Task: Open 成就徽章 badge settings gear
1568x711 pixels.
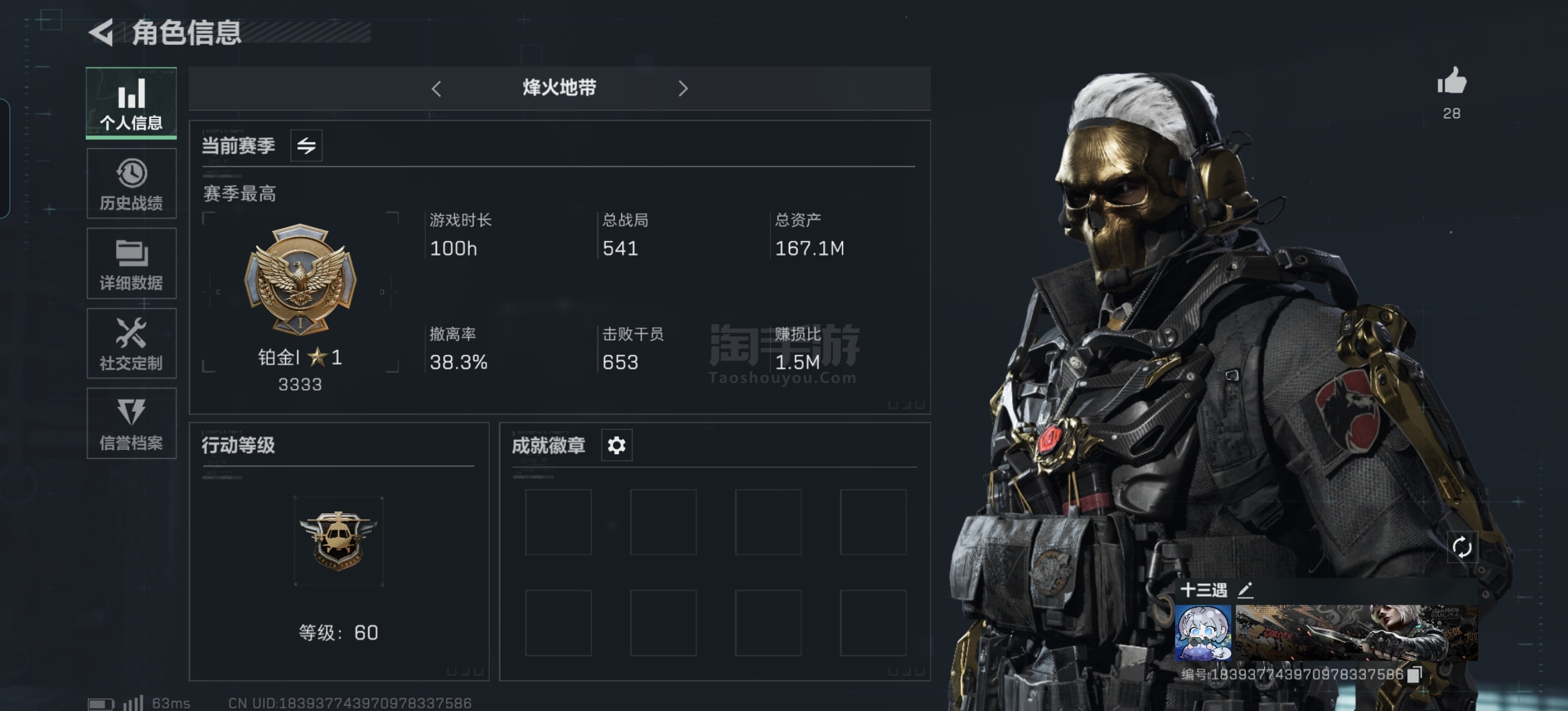Action: [x=617, y=445]
